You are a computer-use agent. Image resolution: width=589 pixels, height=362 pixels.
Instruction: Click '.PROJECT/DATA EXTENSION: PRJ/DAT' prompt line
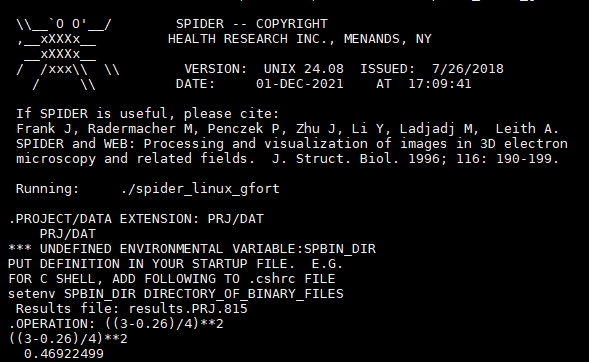[x=136, y=219]
